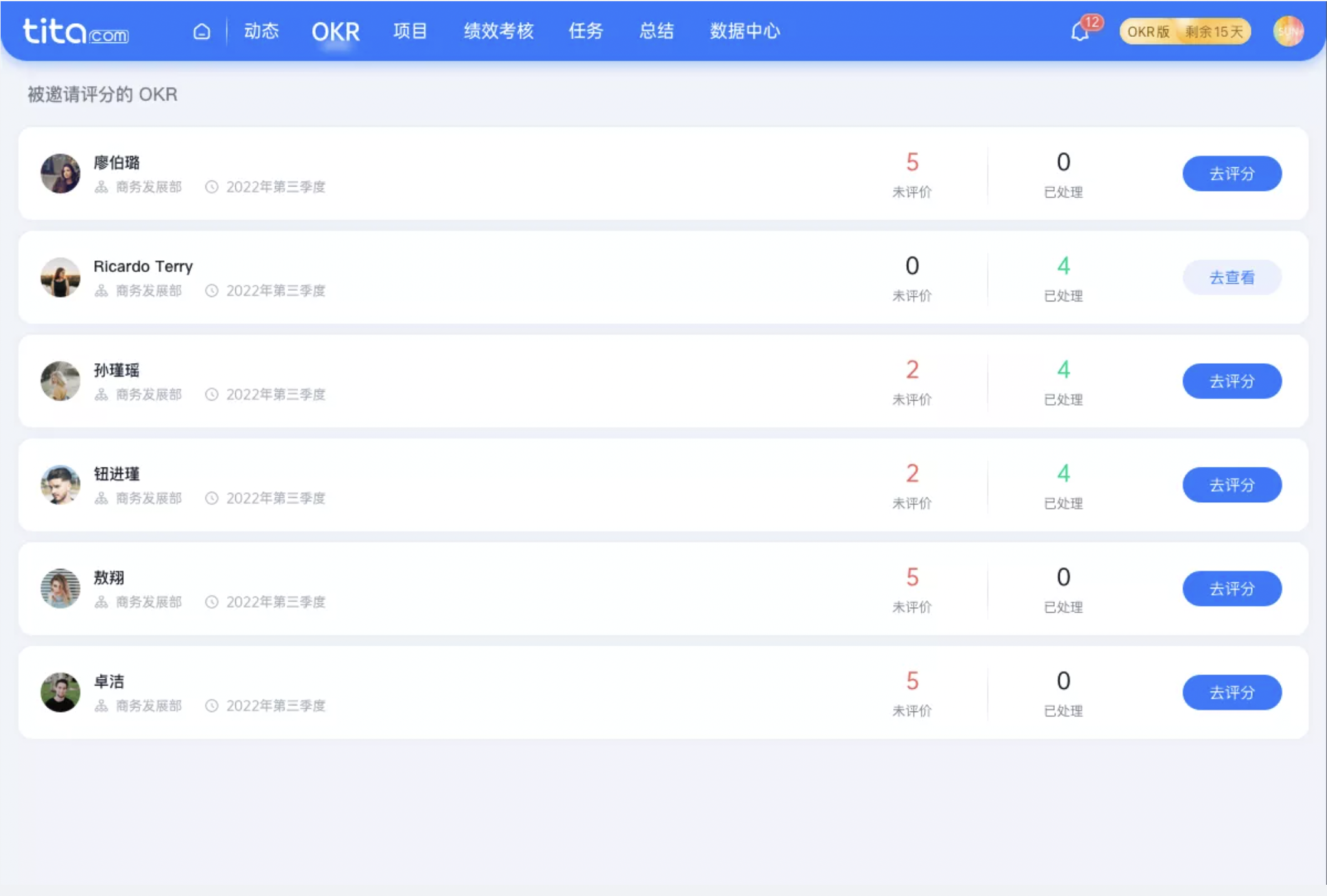Screen dimensions: 1327x896
Task: Open 数据中心 menu
Action: [745, 31]
